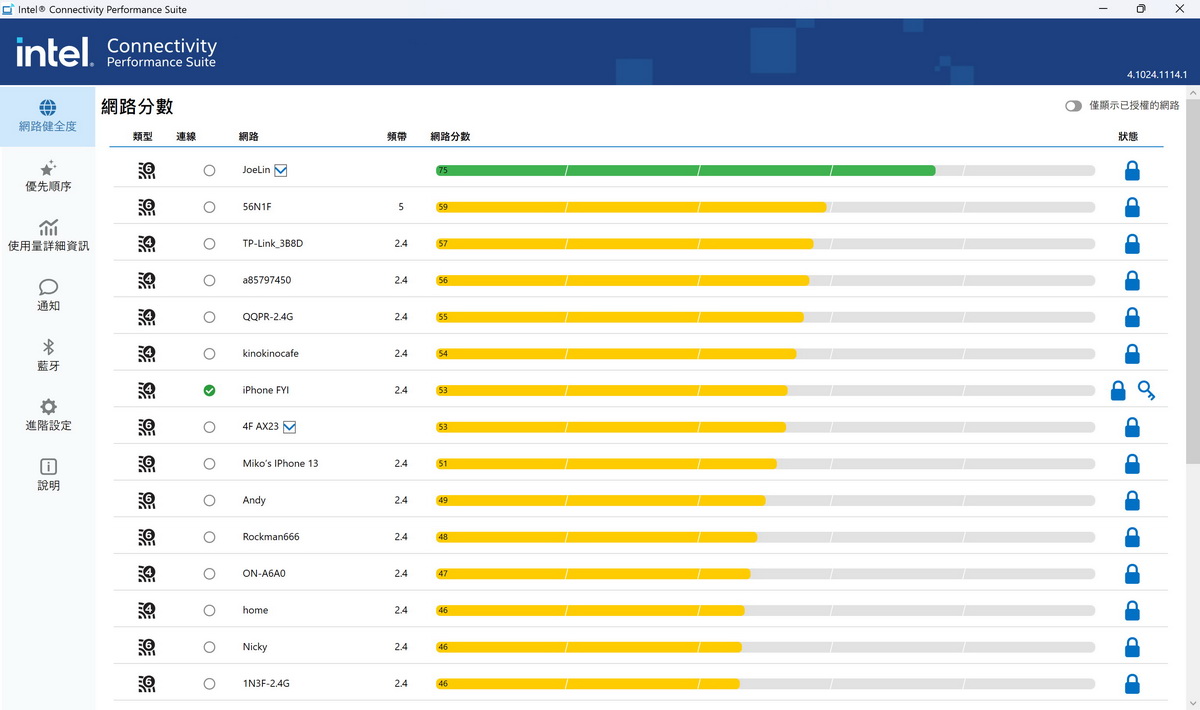This screenshot has width=1200, height=710.
Task: Click the lock icon in Andy row
Action: pyautogui.click(x=1132, y=501)
